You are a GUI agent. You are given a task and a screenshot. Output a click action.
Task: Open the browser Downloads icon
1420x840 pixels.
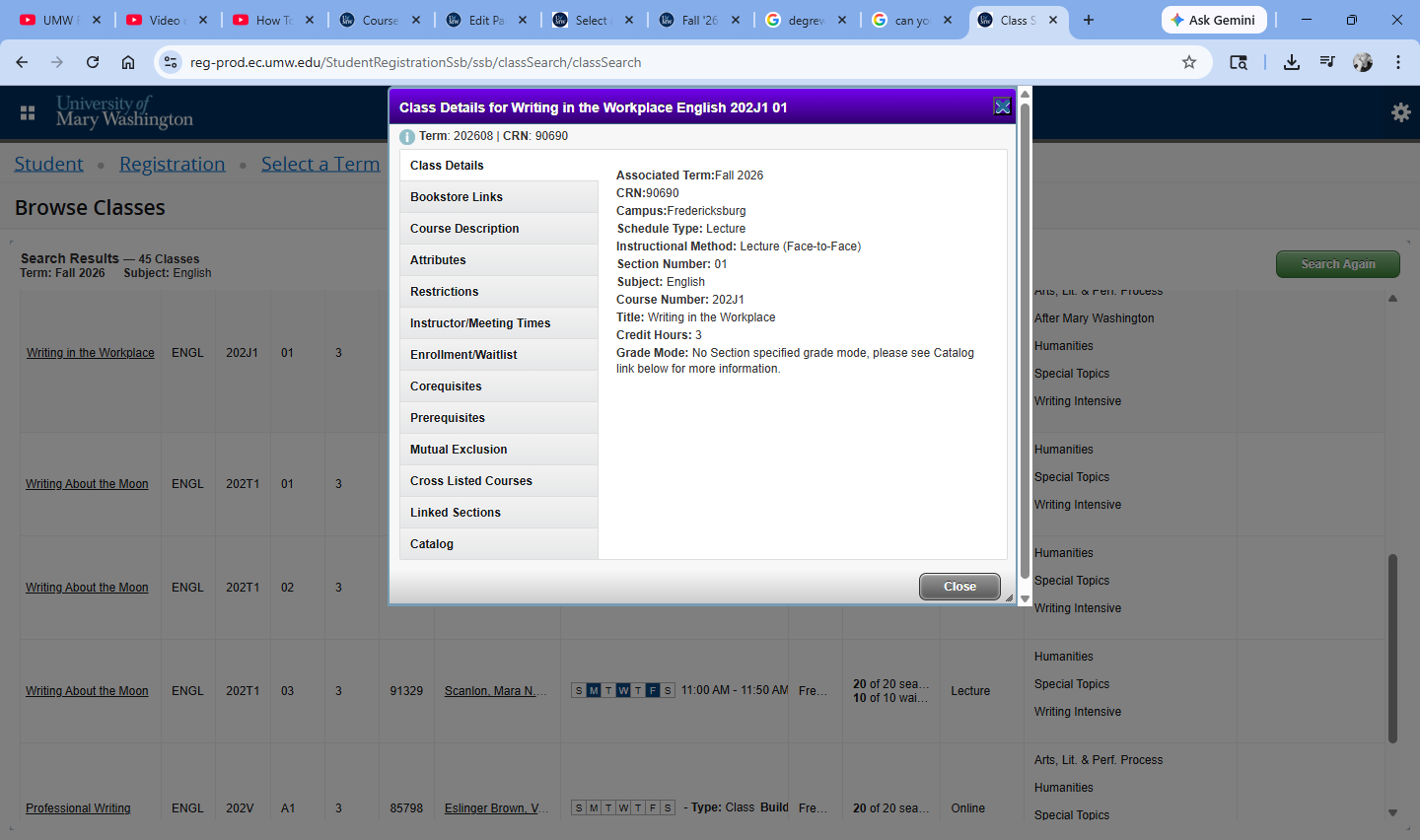(1291, 62)
